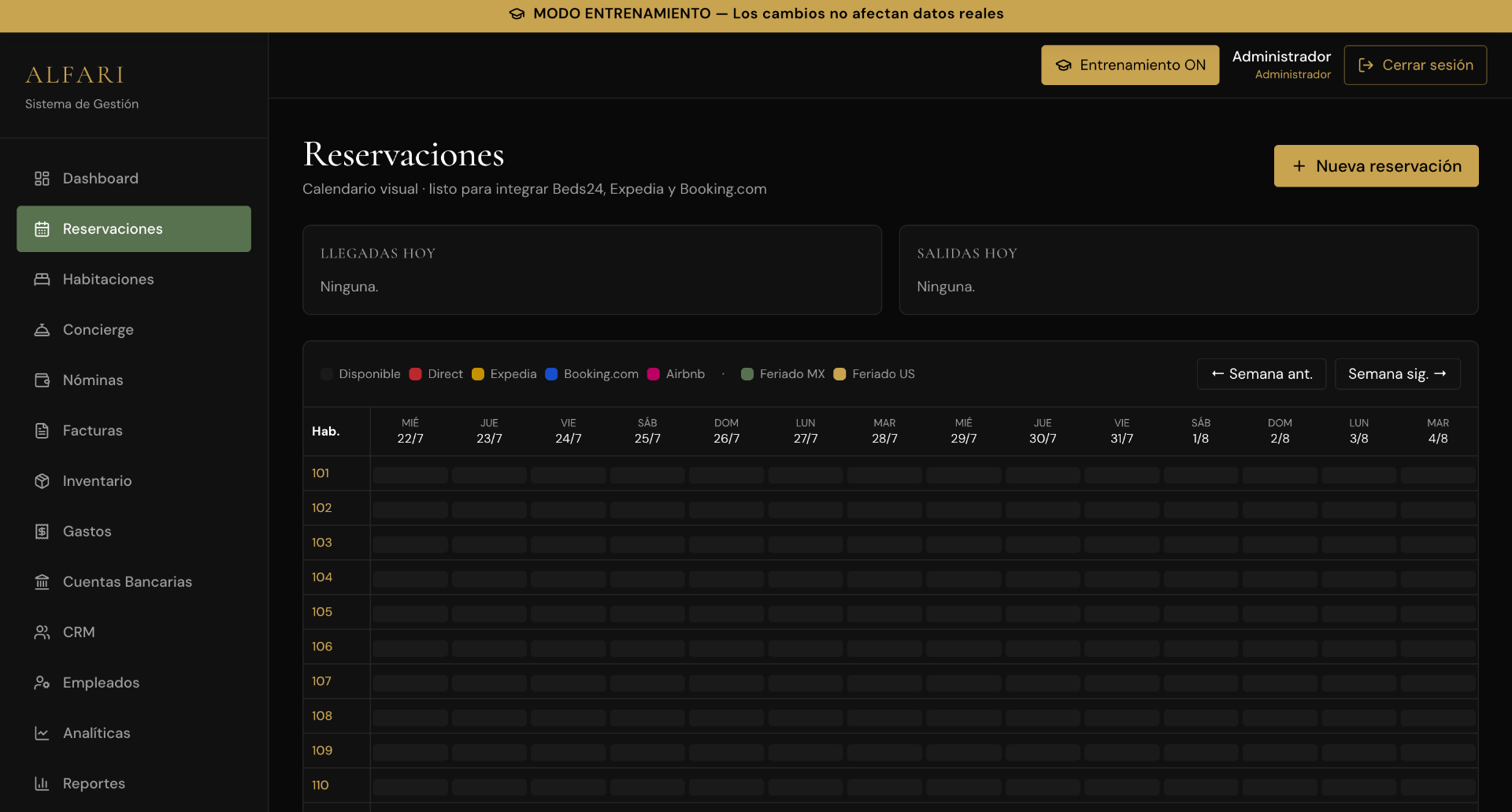Click the Reportes bar chart icon
This screenshot has height=812, width=1512.
(x=42, y=784)
